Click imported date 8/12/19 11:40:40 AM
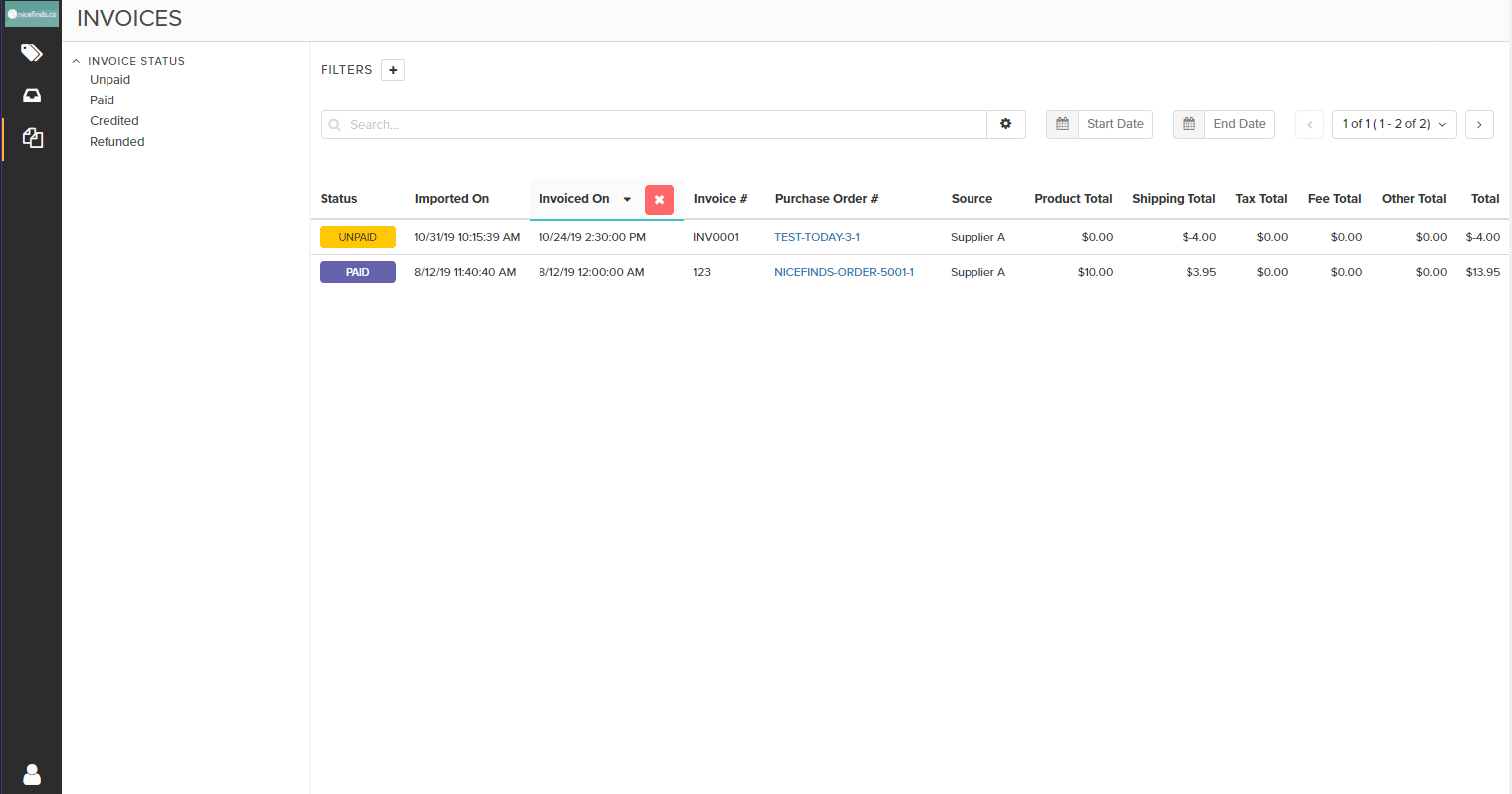Viewport: 1512px width, 794px height. tap(465, 272)
